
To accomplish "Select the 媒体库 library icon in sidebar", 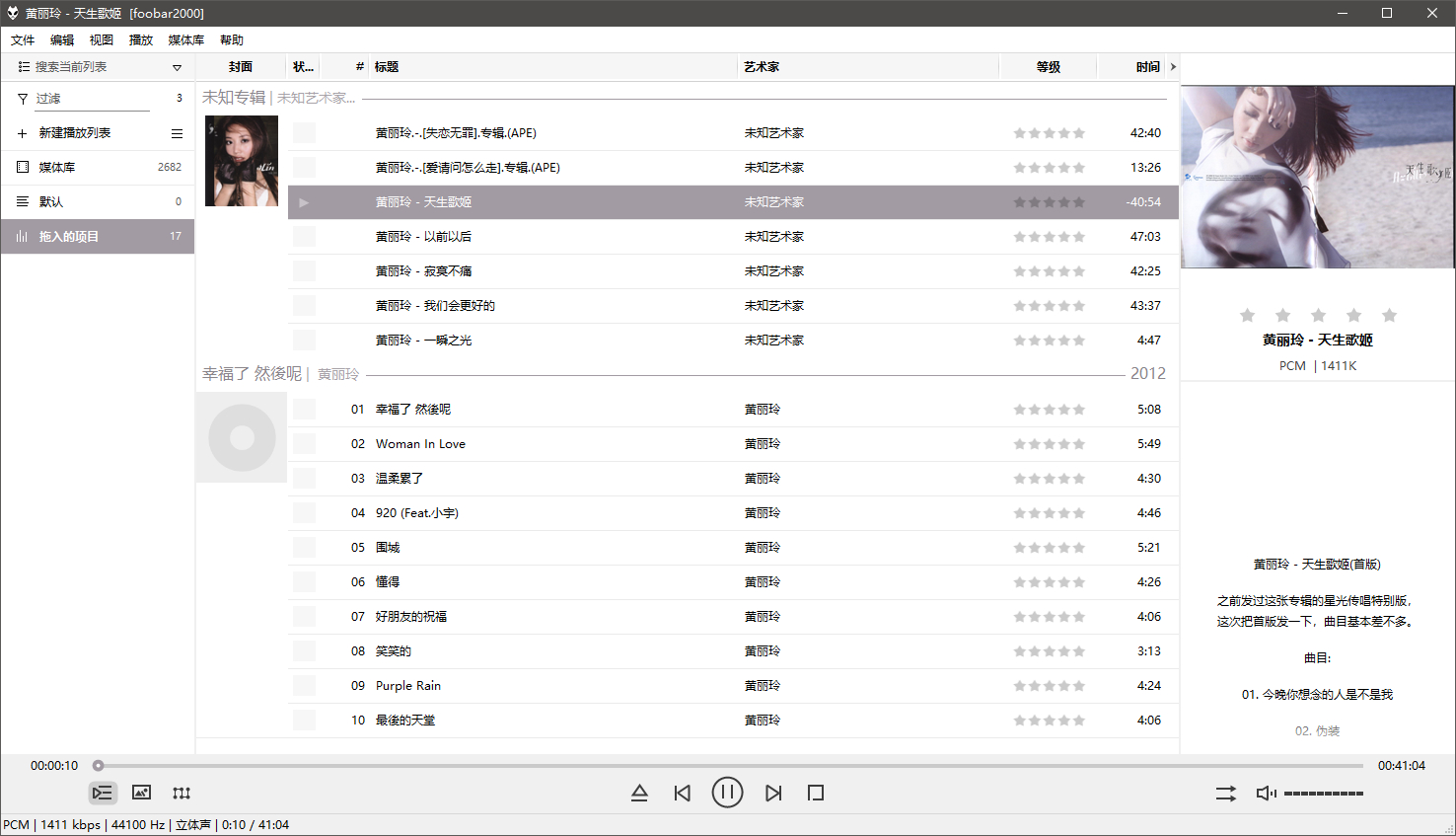I will [x=21, y=167].
